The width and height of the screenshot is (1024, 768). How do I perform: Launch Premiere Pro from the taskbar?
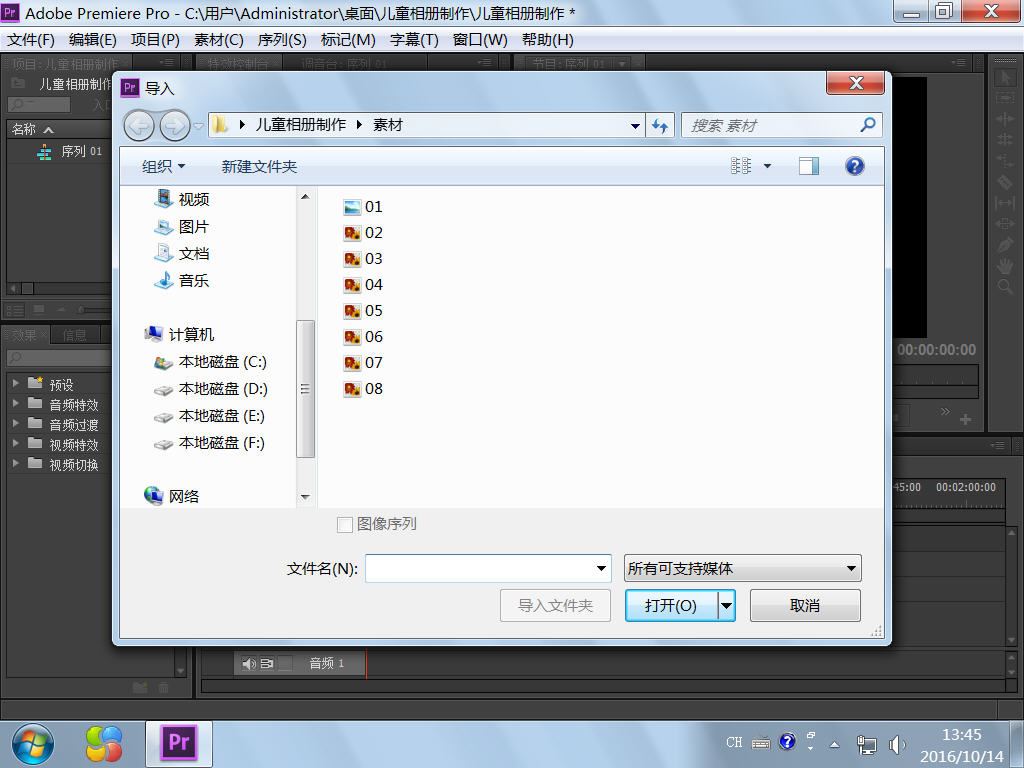[179, 743]
